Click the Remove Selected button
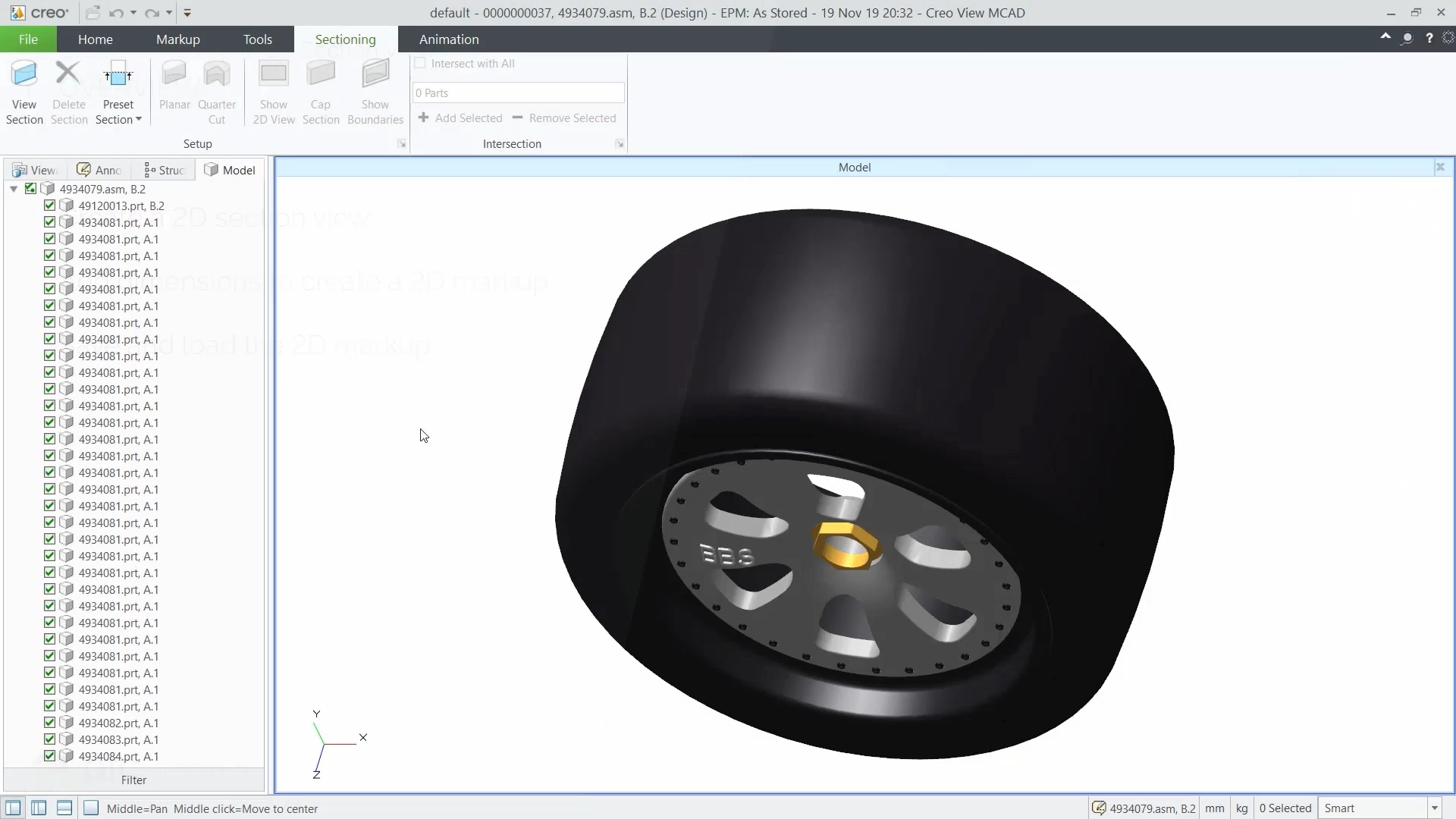The width and height of the screenshot is (1456, 819). click(x=564, y=118)
